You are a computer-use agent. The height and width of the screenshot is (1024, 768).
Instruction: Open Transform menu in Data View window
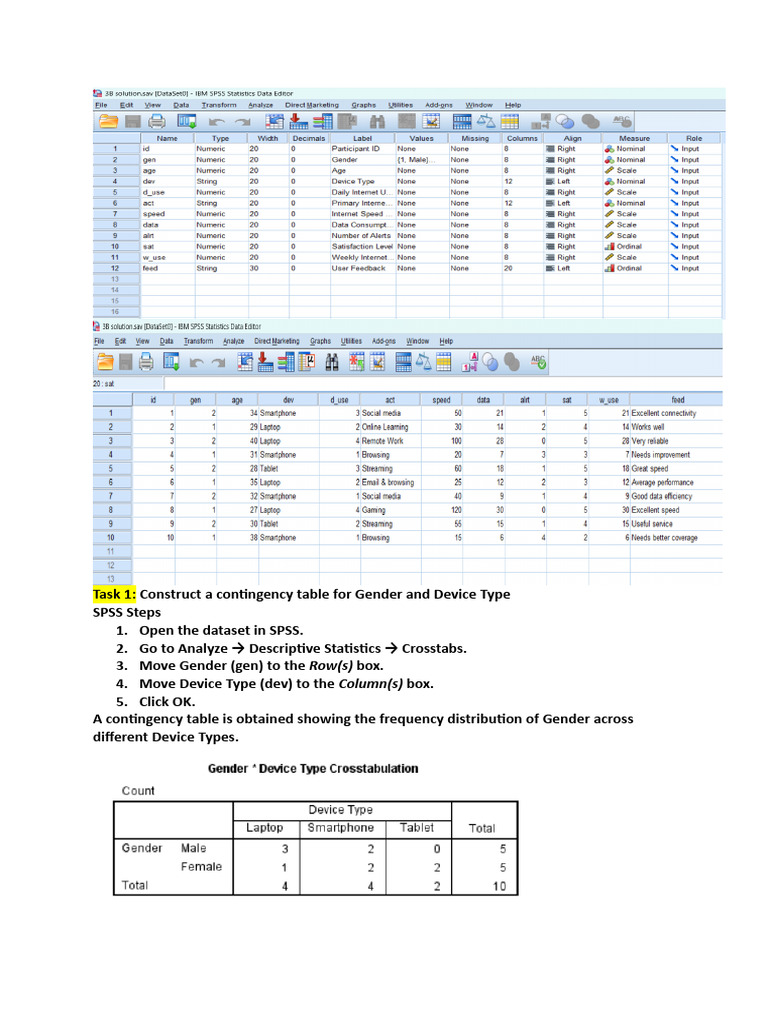coord(199,341)
